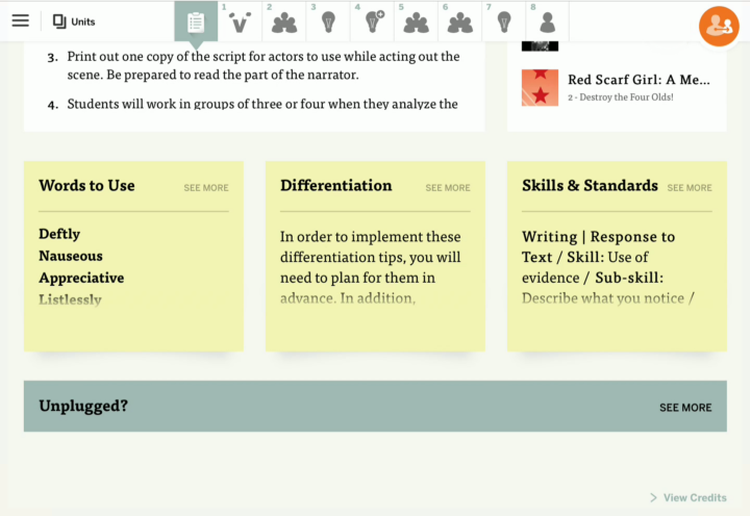This screenshot has height=516, width=750.
Task: Open activity 3 lightbulb icon
Action: coord(328,22)
